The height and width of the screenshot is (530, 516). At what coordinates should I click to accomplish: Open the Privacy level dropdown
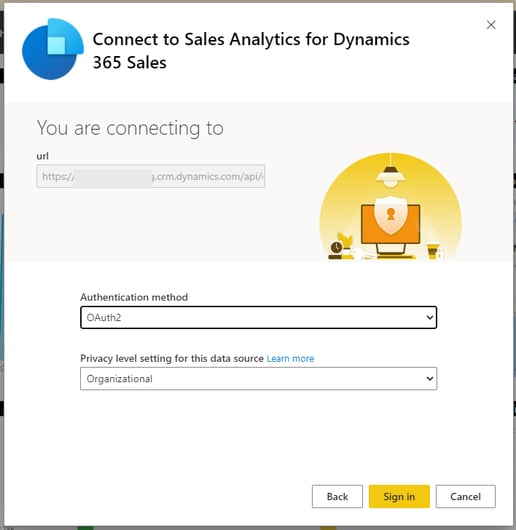tap(259, 379)
